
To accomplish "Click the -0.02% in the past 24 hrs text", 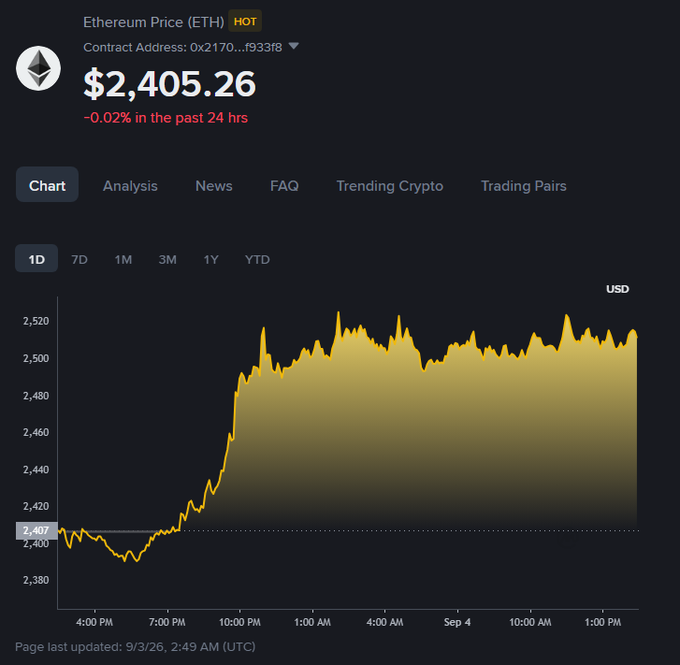I will [166, 118].
